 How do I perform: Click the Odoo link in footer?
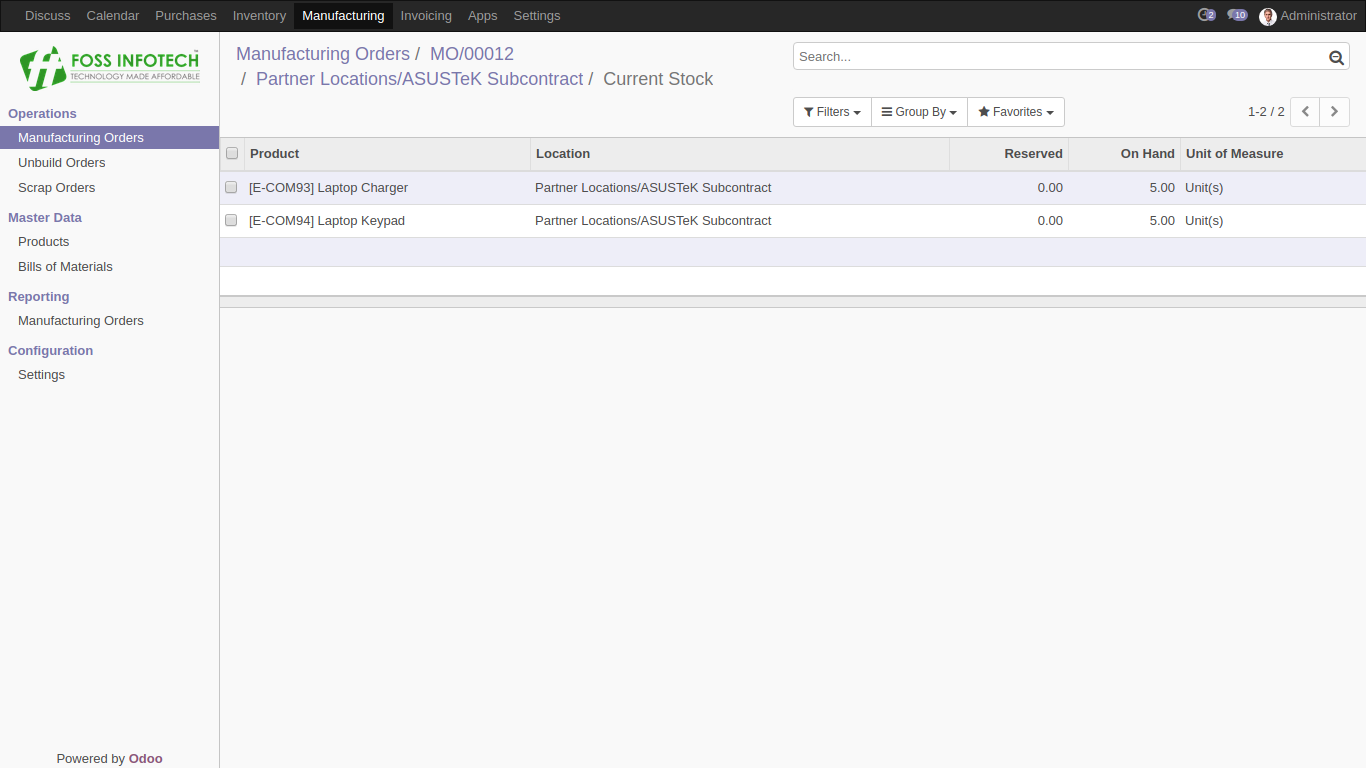(145, 759)
